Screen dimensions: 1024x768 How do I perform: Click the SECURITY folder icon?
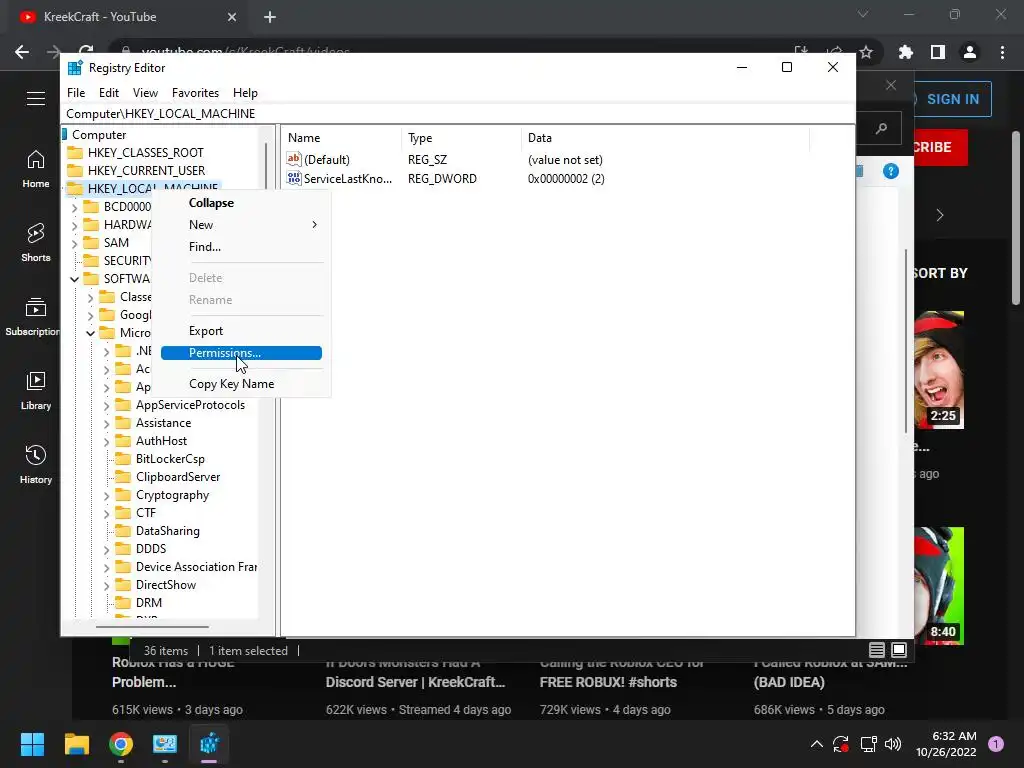[x=91, y=261]
